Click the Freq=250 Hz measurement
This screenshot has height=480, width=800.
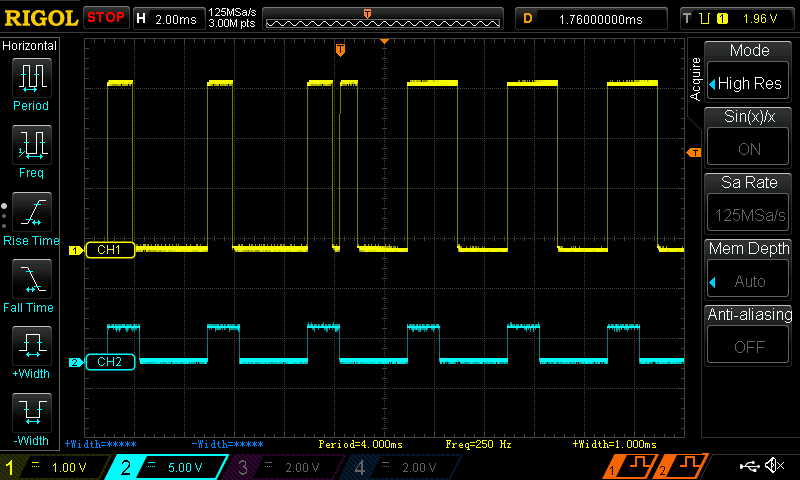pyautogui.click(x=479, y=444)
